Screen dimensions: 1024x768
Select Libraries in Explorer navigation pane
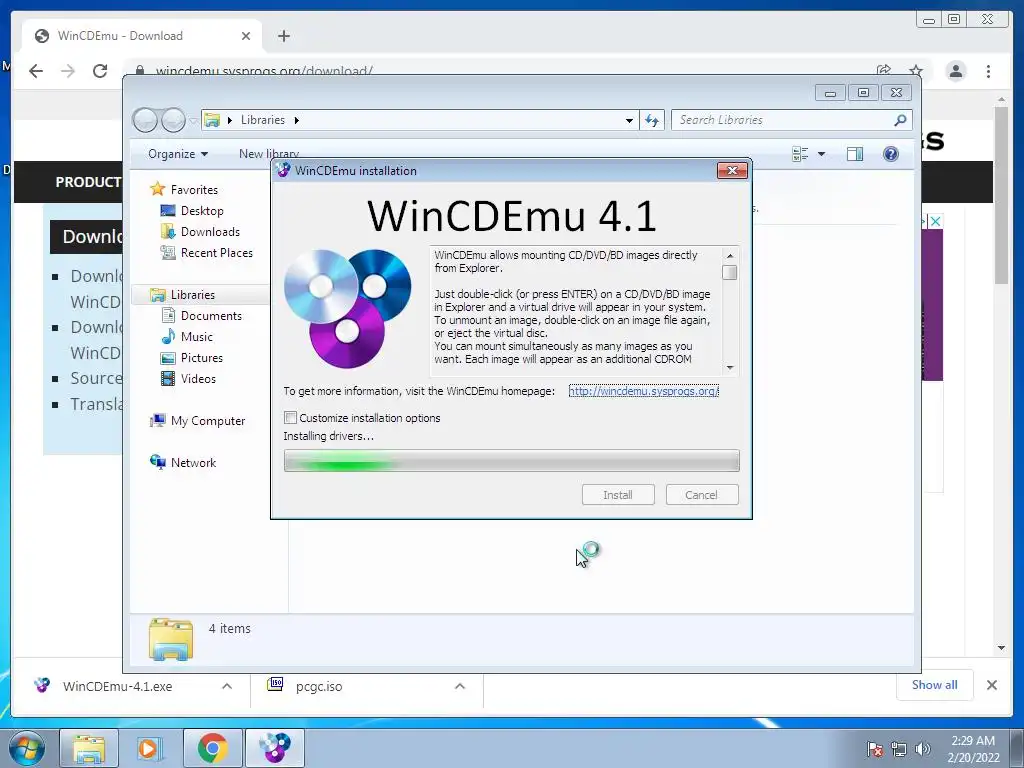pos(193,295)
